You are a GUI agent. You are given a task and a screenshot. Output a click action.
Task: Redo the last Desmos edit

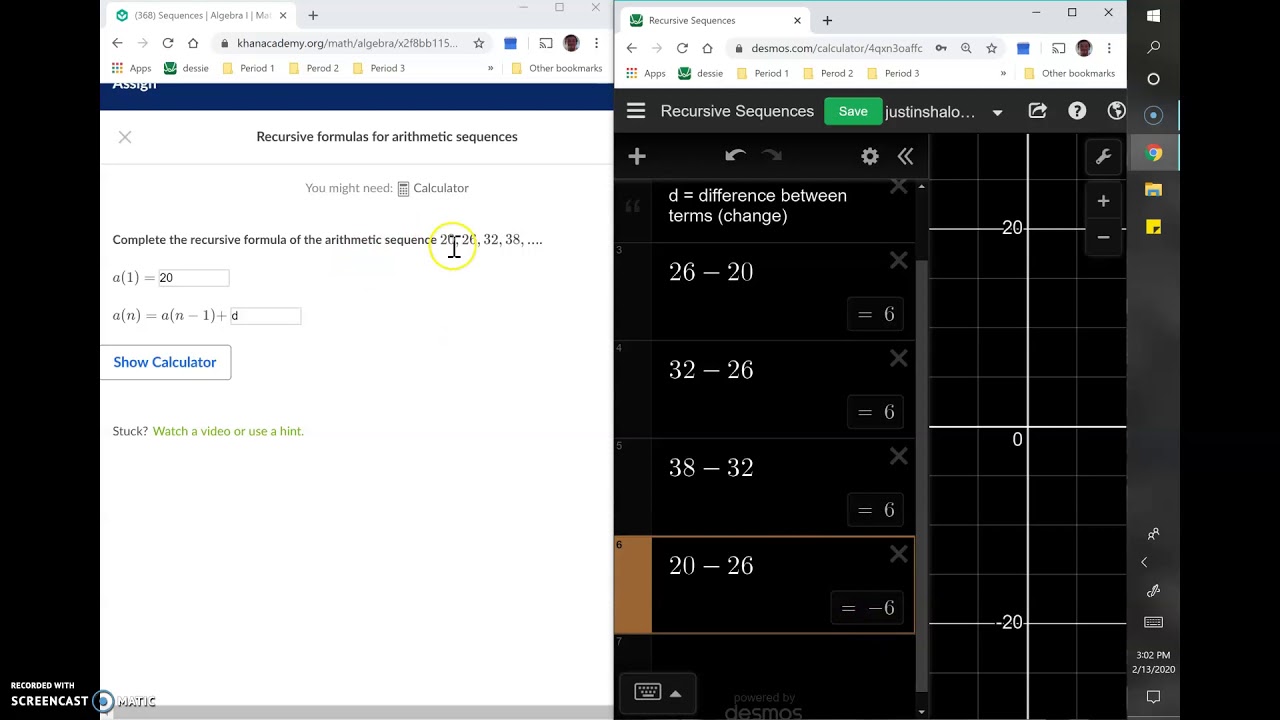pos(772,155)
